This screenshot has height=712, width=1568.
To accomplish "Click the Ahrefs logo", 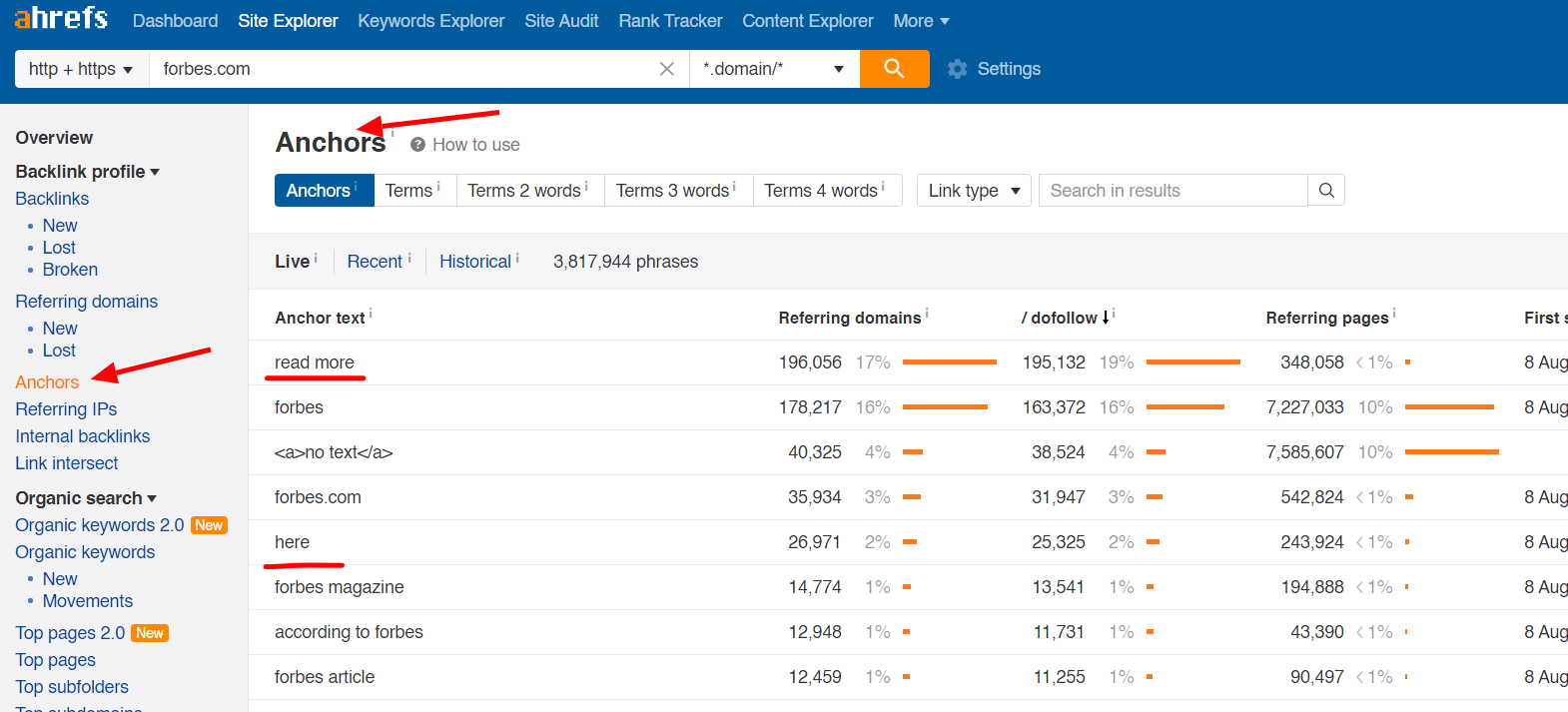I will click(61, 19).
